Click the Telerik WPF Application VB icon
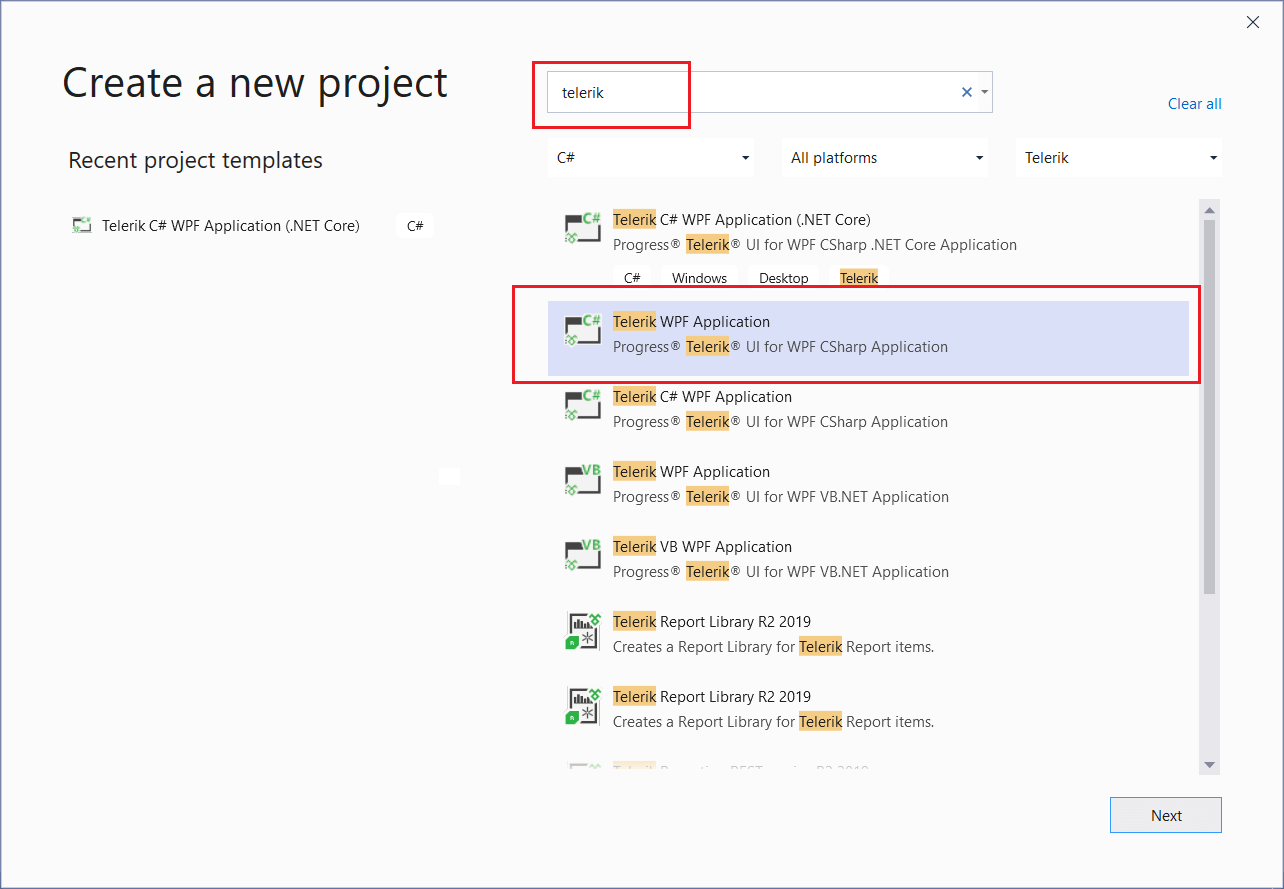Image resolution: width=1284 pixels, height=889 pixels. (583, 481)
